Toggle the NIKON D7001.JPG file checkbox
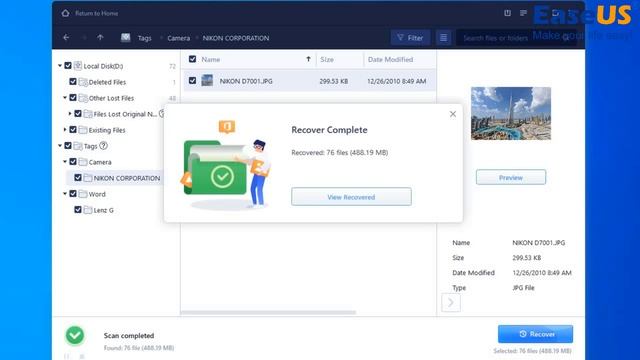The height and width of the screenshot is (360, 640). pyautogui.click(x=193, y=81)
